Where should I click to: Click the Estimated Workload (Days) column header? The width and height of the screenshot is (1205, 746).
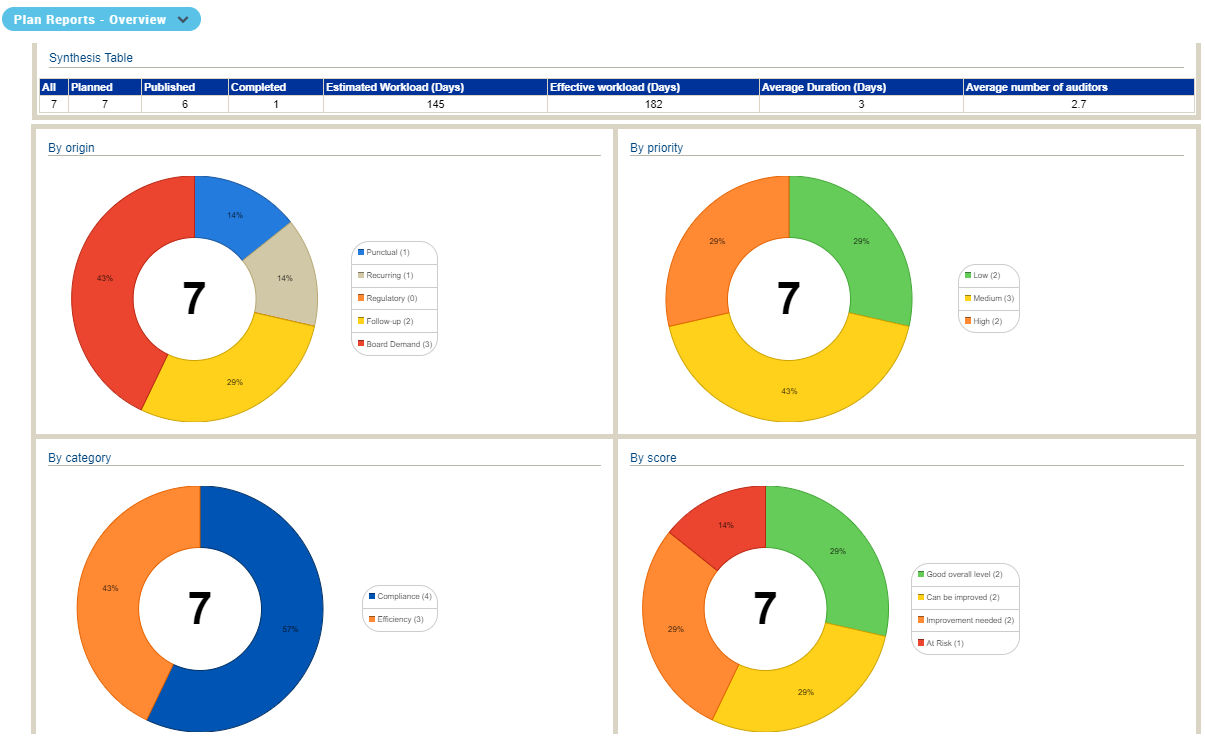[x=435, y=87]
